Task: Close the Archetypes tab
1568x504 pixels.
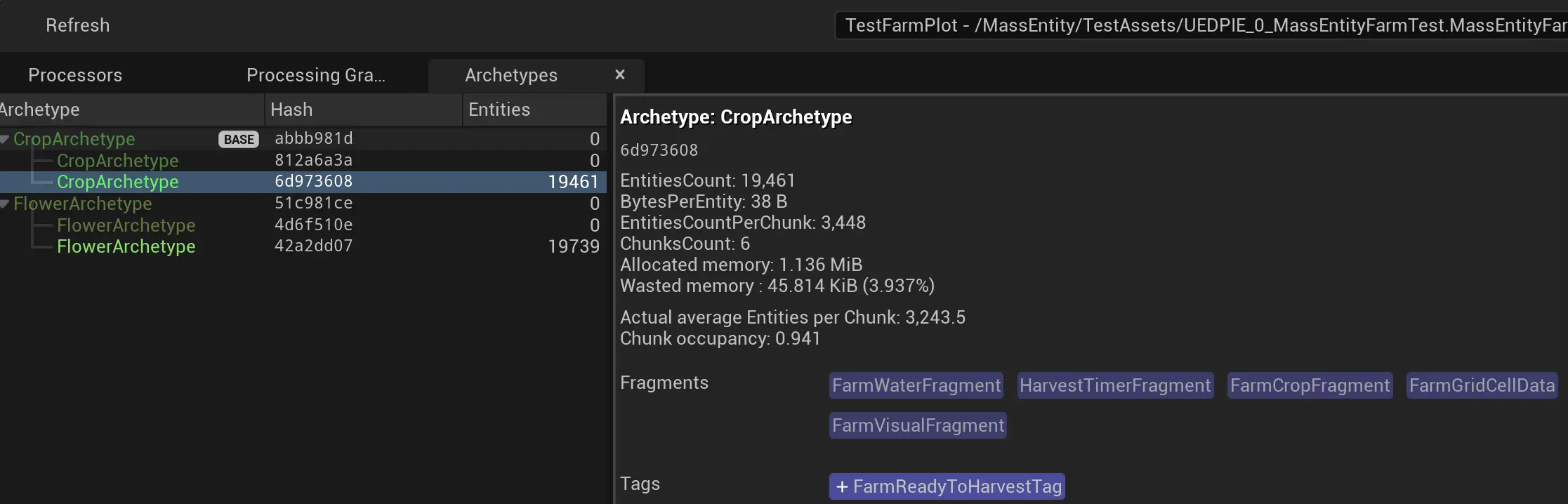Action: (619, 74)
